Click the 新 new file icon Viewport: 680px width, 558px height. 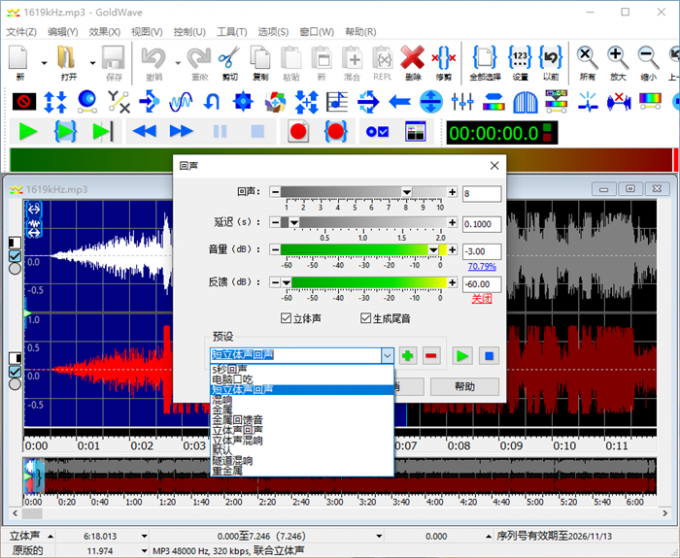point(19,58)
